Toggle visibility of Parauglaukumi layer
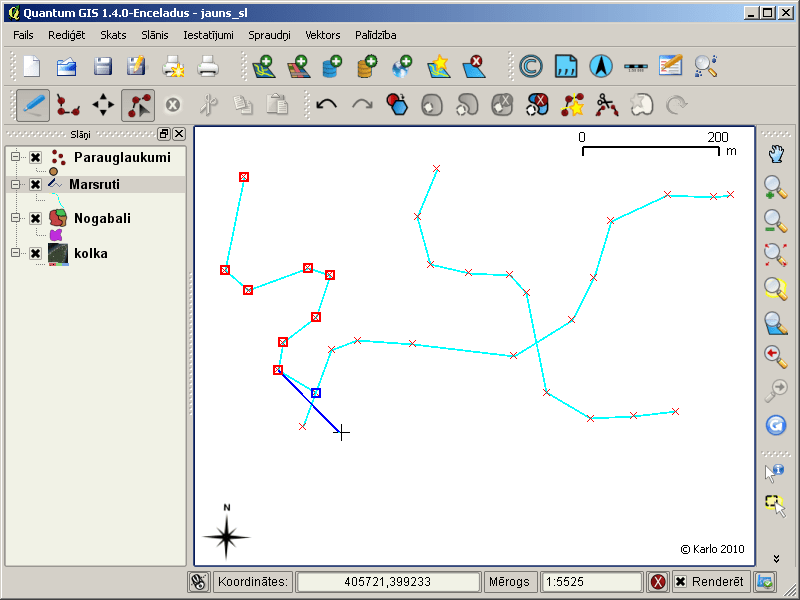 pyautogui.click(x=35, y=157)
